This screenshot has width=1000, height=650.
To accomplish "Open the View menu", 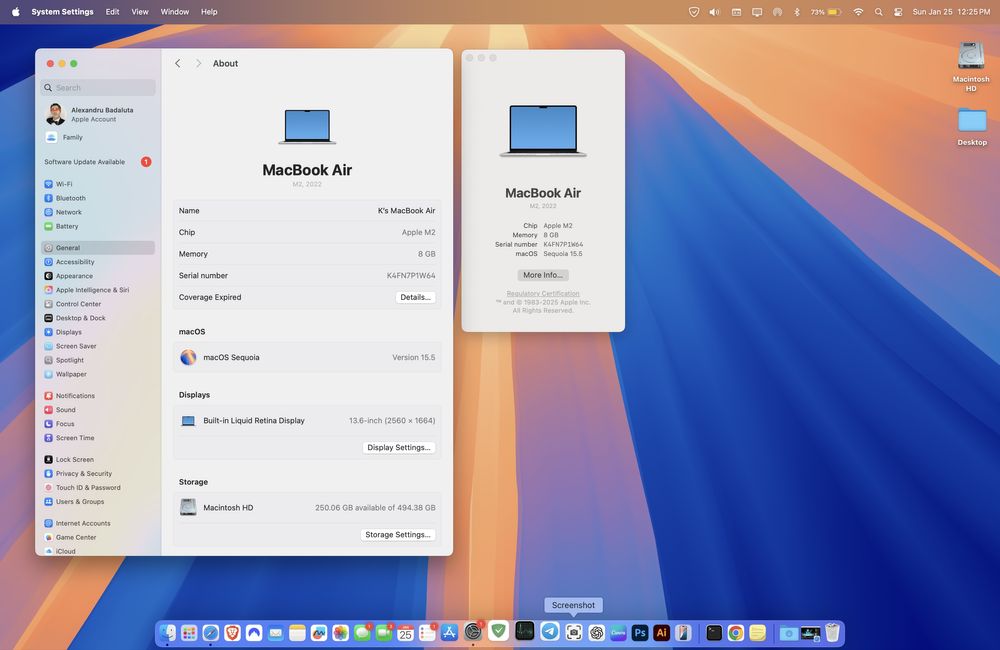I will (x=140, y=11).
